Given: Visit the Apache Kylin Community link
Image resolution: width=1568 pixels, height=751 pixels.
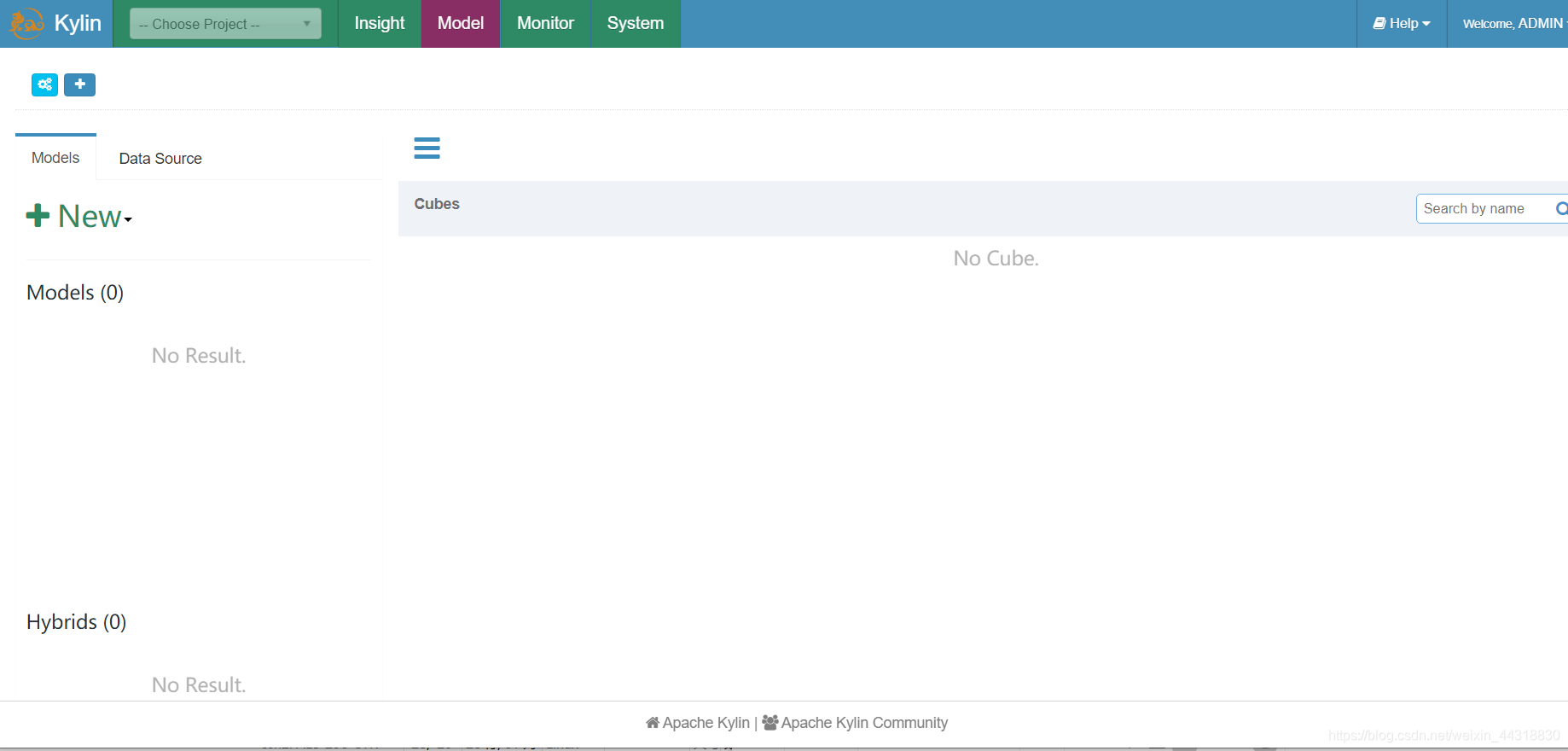Looking at the screenshot, I should [x=855, y=723].
